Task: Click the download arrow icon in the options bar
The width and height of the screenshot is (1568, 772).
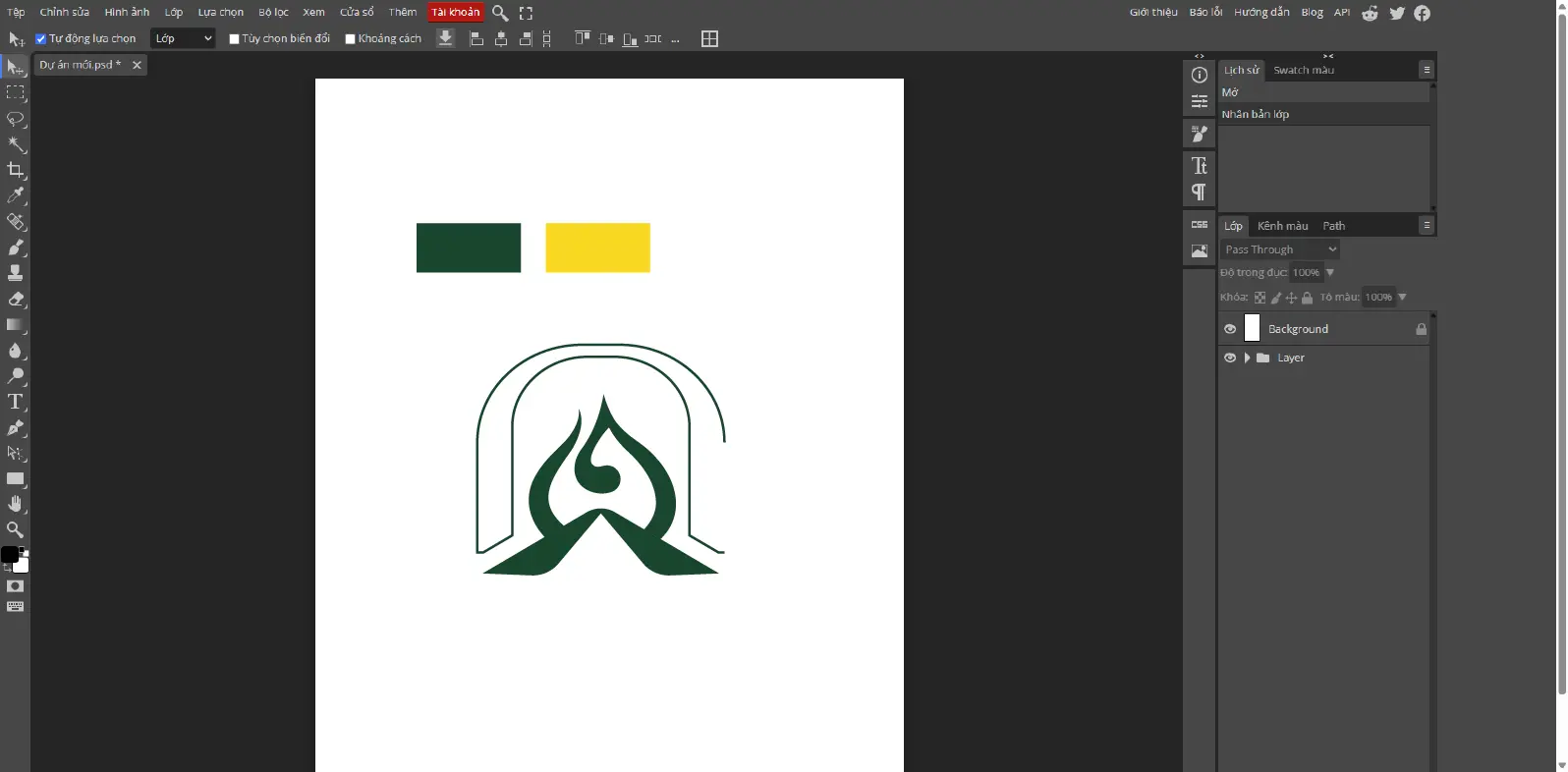Action: (445, 38)
